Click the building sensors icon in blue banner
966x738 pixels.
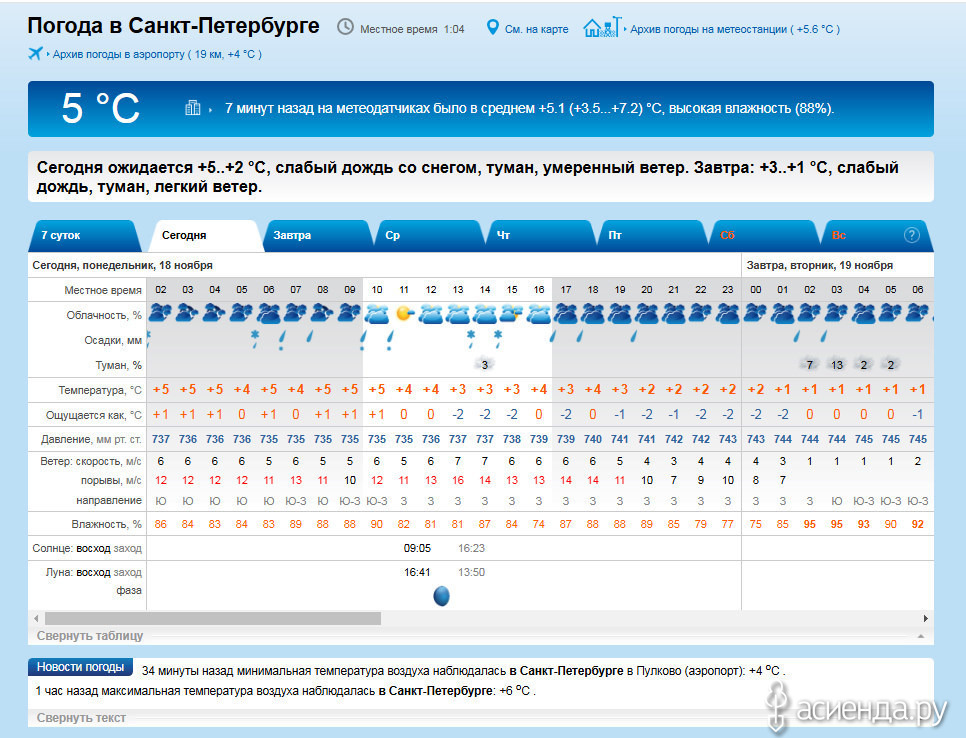193,108
